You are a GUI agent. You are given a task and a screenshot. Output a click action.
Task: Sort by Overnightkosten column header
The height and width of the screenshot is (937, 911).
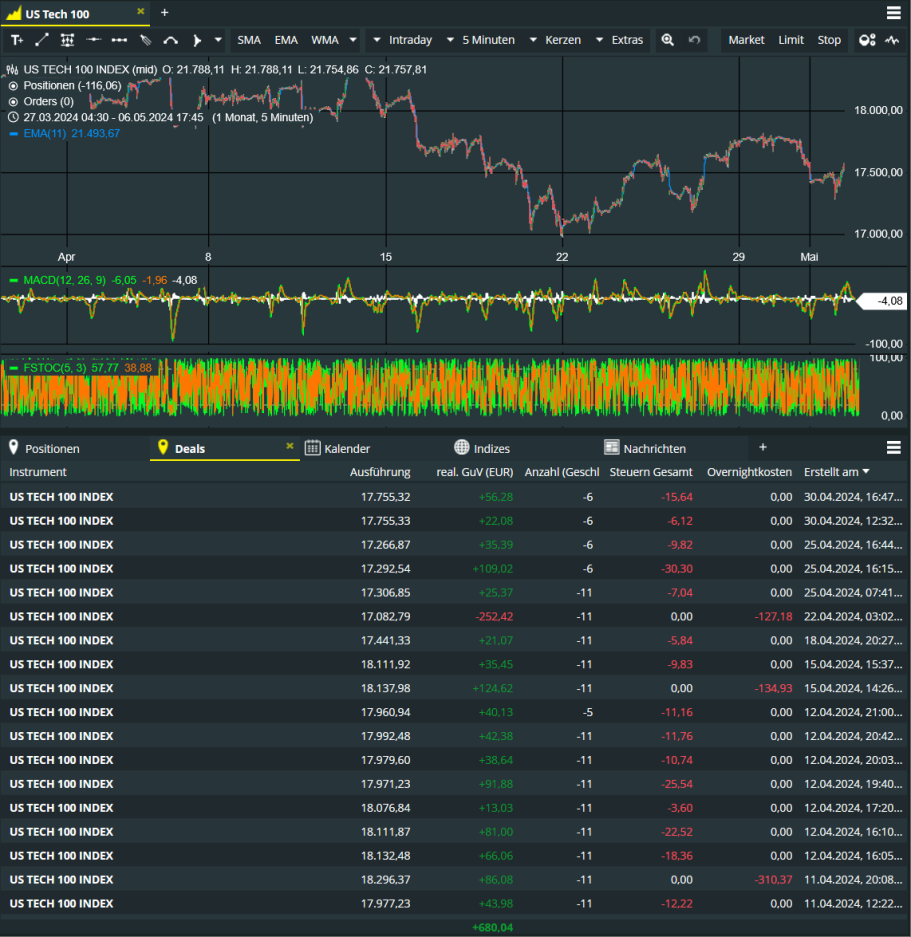tap(749, 472)
